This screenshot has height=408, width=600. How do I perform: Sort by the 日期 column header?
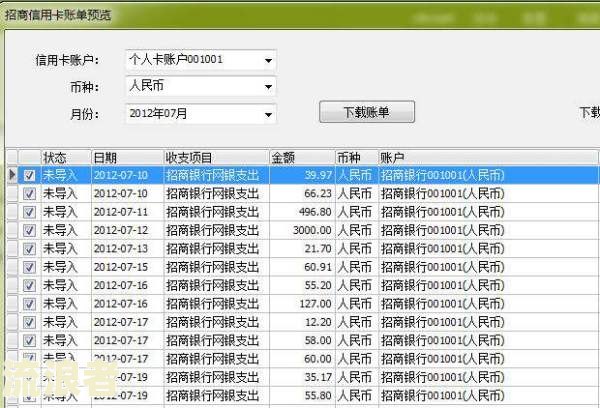pyautogui.click(x=127, y=158)
